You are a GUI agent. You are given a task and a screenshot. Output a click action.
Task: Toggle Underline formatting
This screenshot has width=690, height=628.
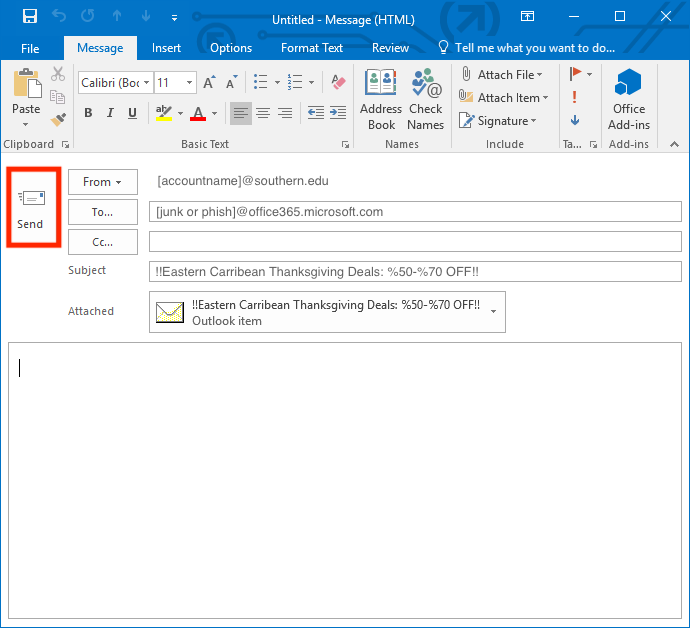132,113
